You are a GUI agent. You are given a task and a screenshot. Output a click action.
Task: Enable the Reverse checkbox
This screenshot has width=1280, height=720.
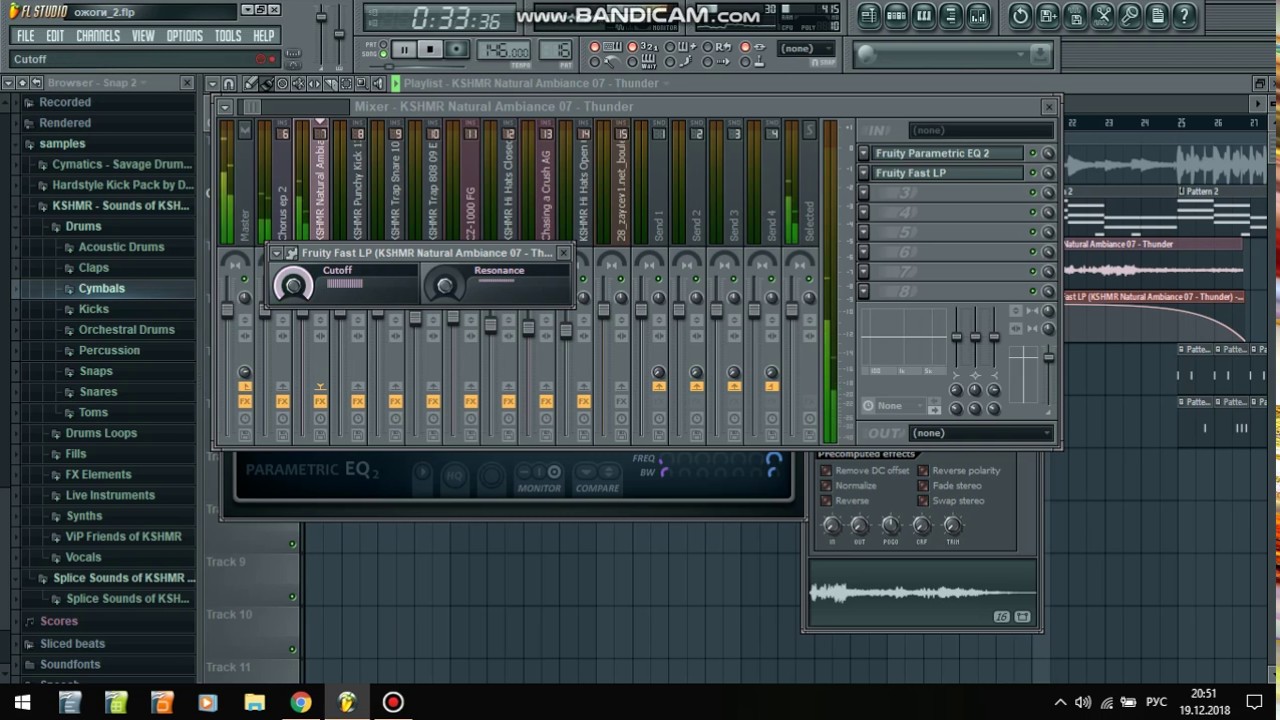click(x=826, y=501)
